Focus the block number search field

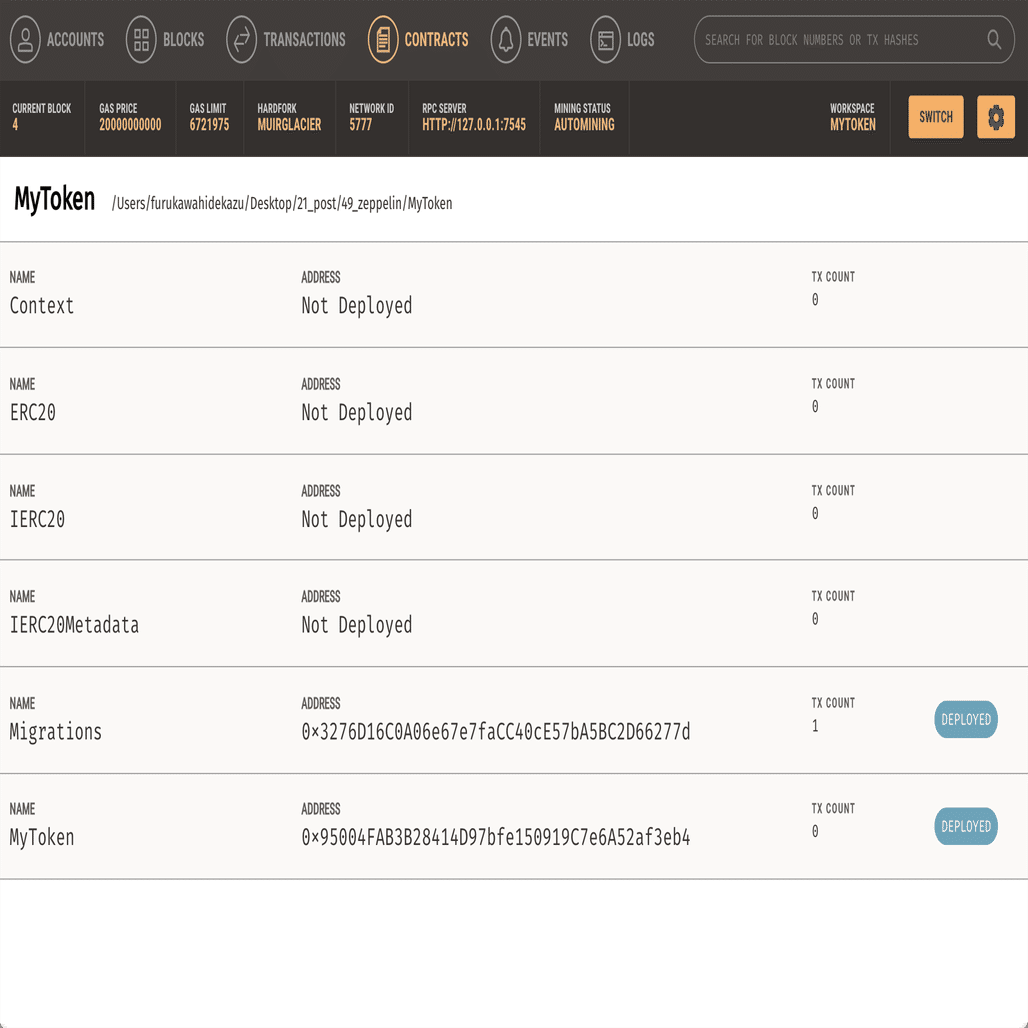coord(854,39)
